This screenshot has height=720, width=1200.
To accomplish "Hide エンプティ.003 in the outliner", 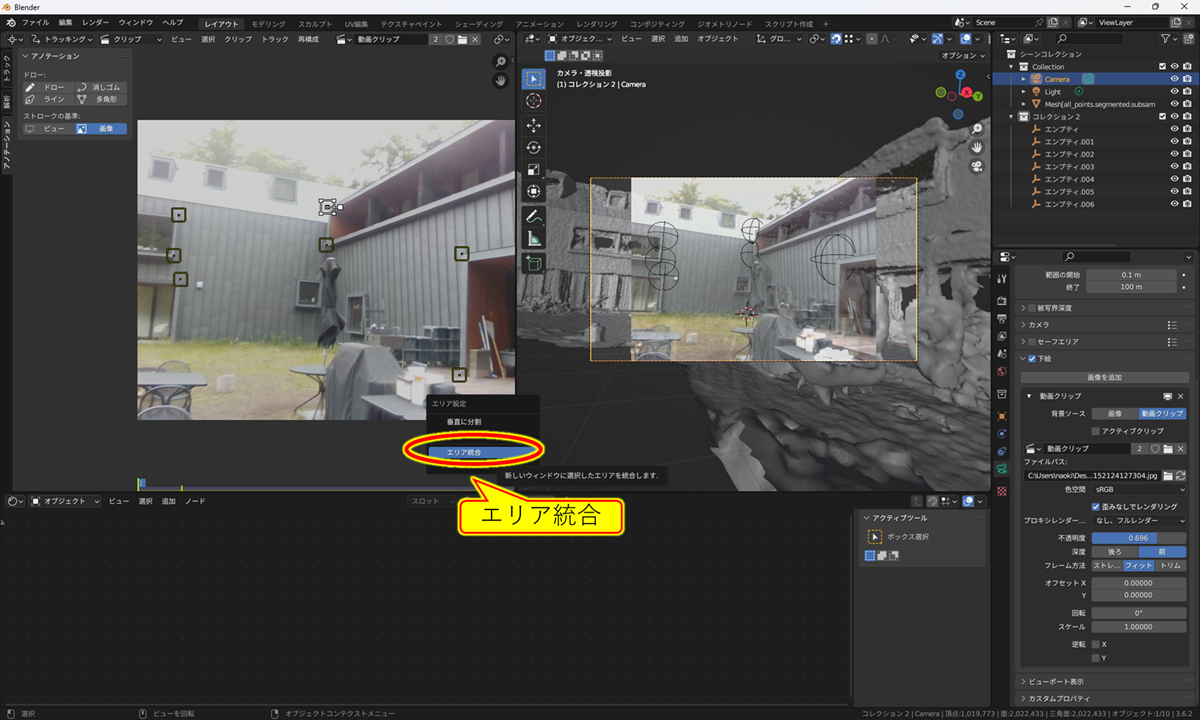I will (x=1174, y=167).
